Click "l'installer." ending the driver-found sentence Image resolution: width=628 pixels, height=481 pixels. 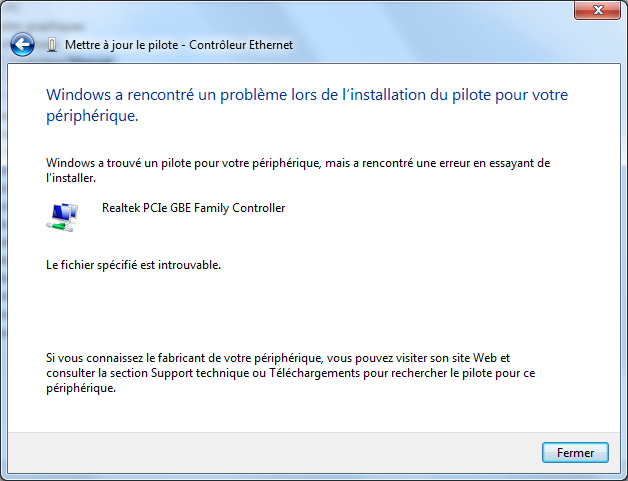pos(71,177)
